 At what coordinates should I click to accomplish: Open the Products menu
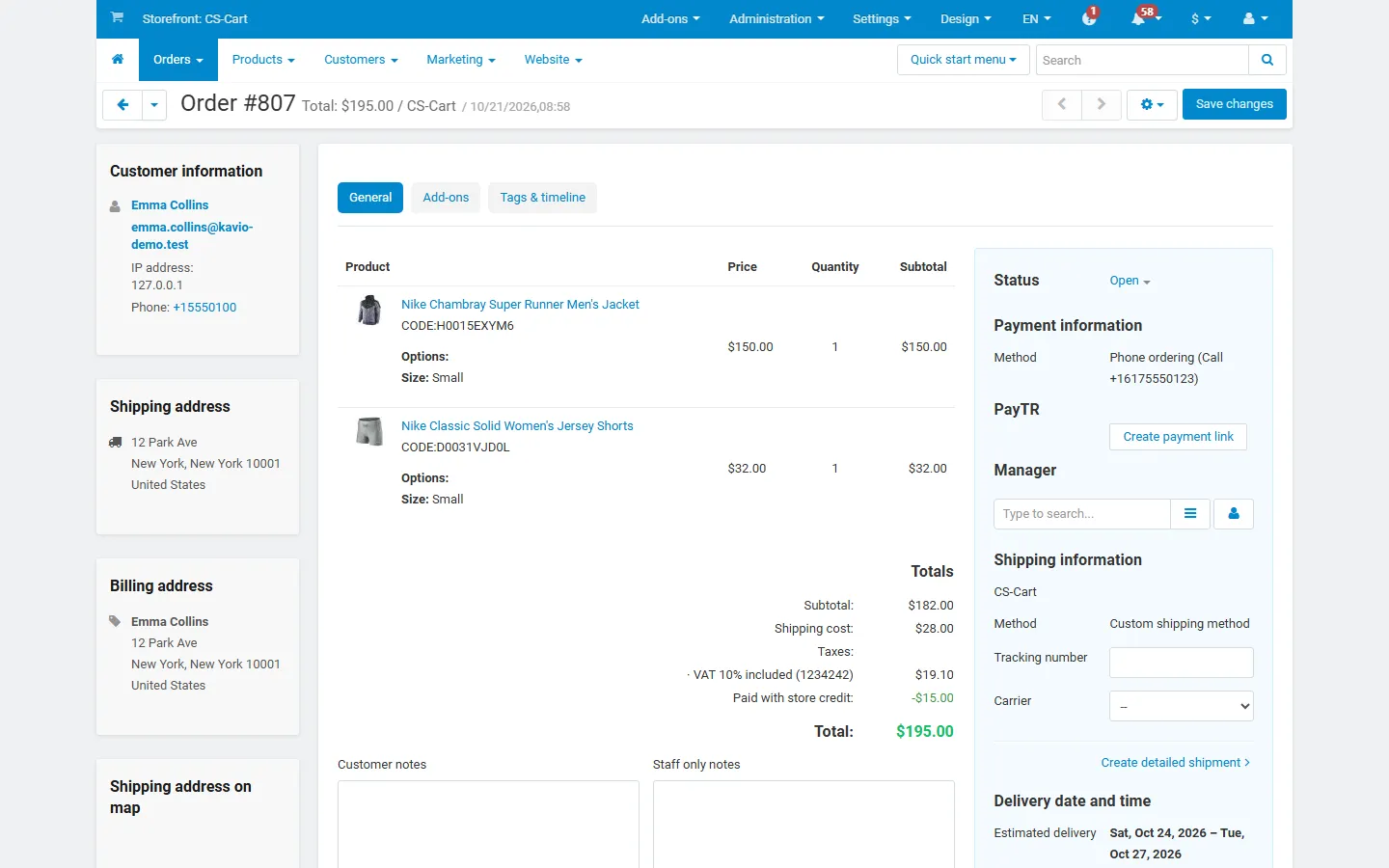pyautogui.click(x=263, y=60)
